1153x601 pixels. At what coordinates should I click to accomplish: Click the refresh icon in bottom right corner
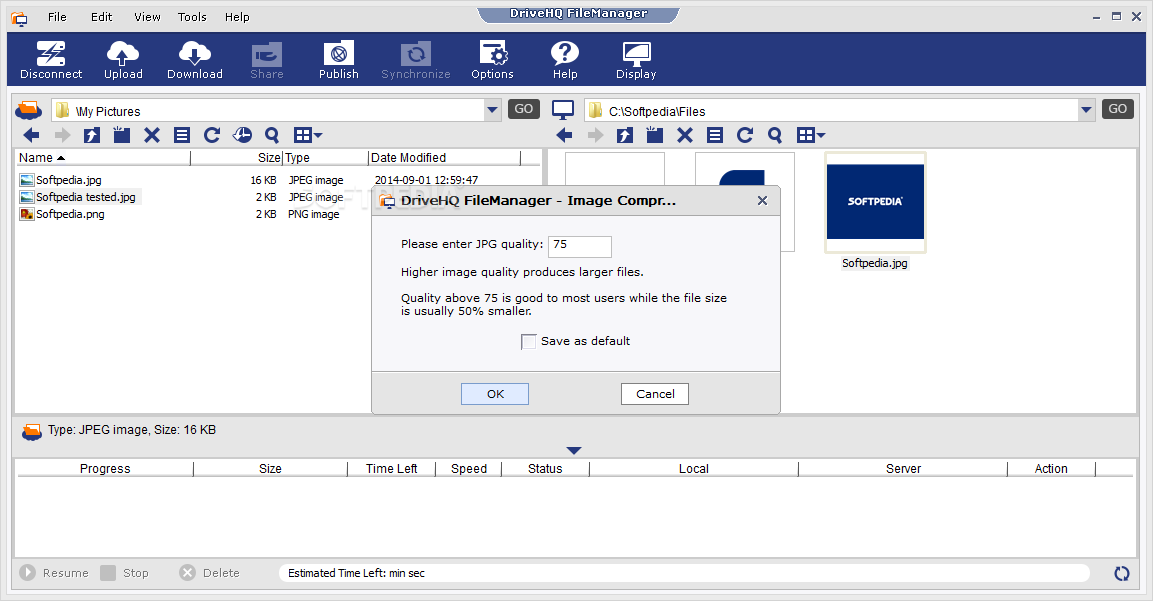coord(1121,573)
